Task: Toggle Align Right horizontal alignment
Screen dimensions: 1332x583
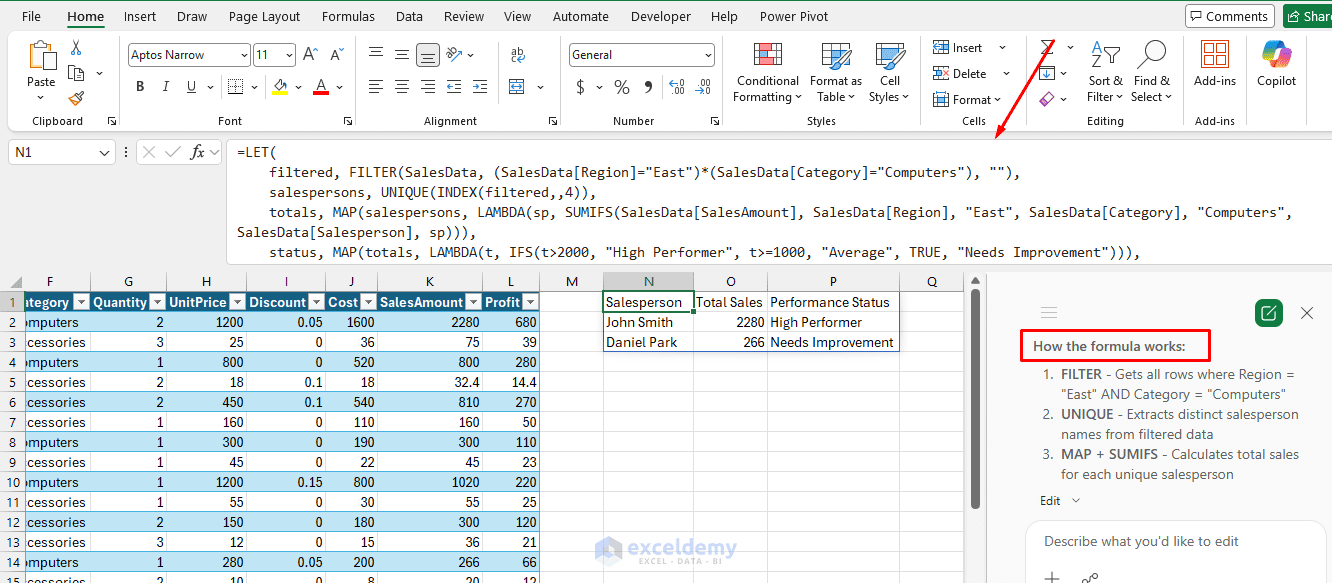Action: click(x=429, y=87)
